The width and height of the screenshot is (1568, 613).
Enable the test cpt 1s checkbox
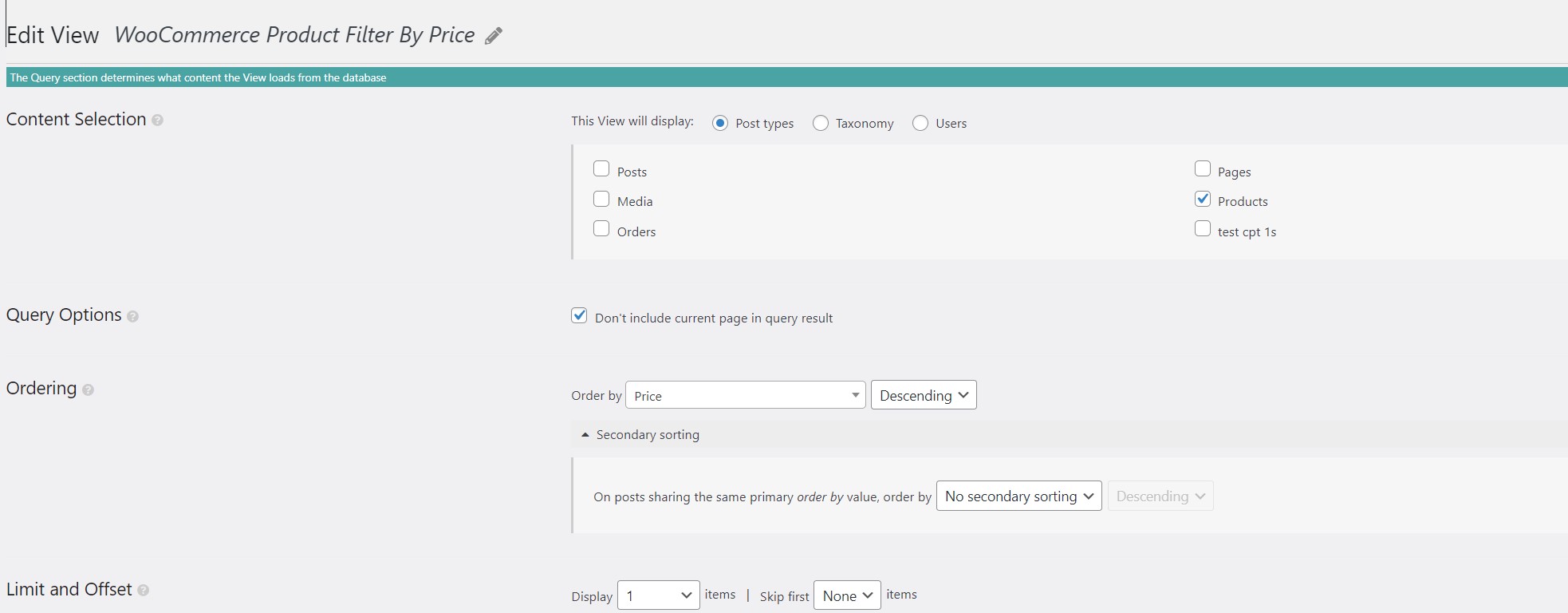pyautogui.click(x=1203, y=229)
